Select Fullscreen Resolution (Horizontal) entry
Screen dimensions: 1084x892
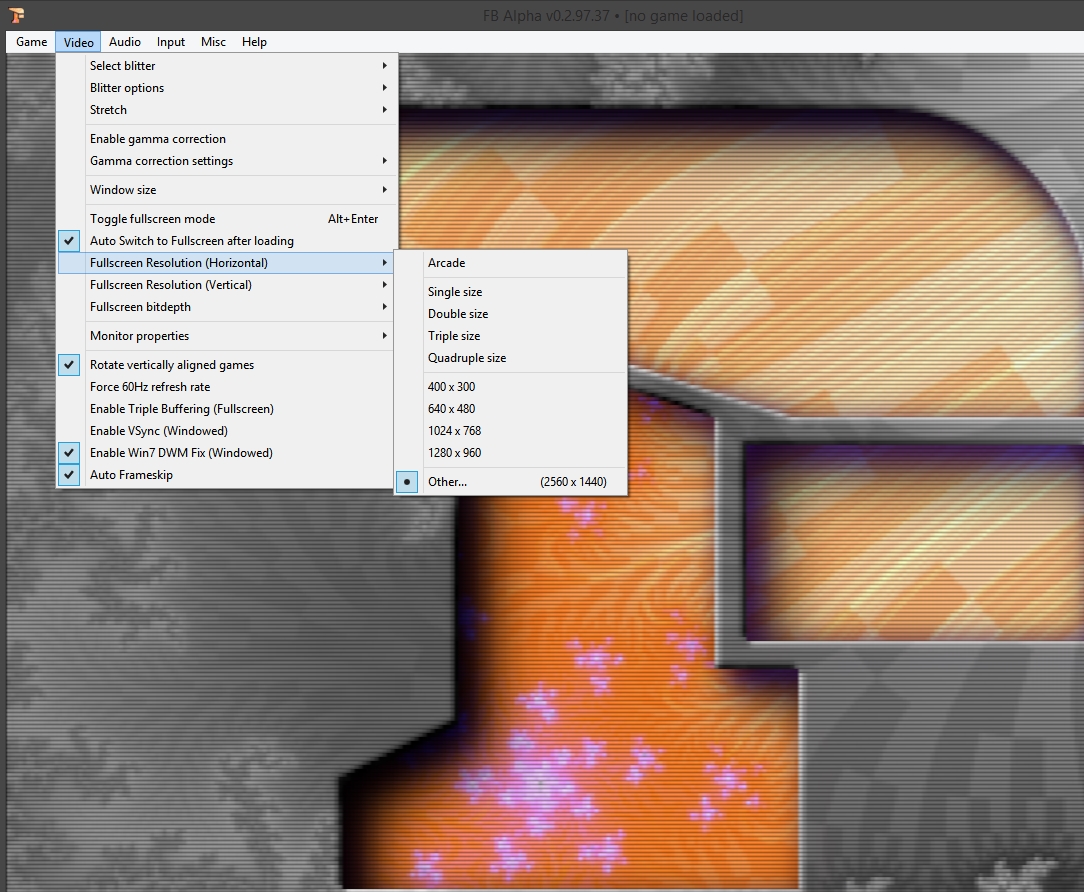[x=227, y=263]
